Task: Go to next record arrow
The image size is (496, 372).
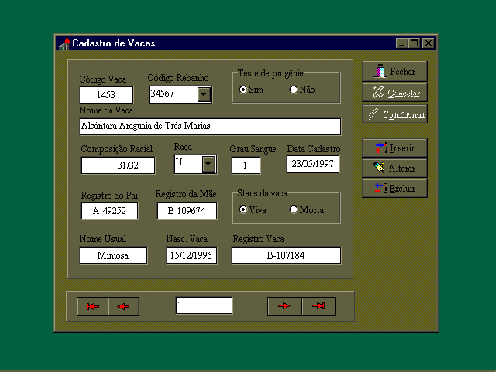Action: pos(284,306)
